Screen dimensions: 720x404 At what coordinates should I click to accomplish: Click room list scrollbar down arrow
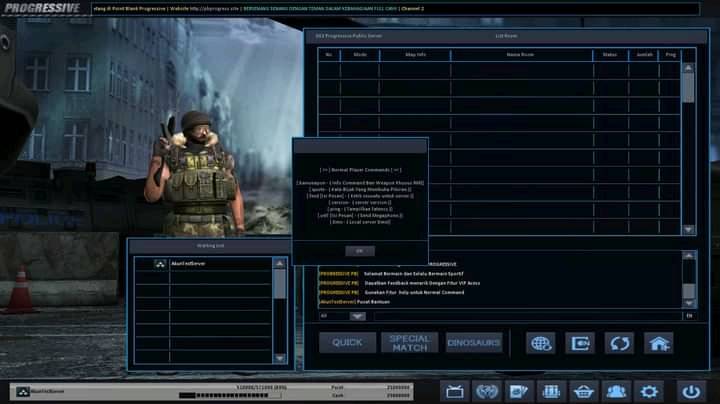[688, 229]
